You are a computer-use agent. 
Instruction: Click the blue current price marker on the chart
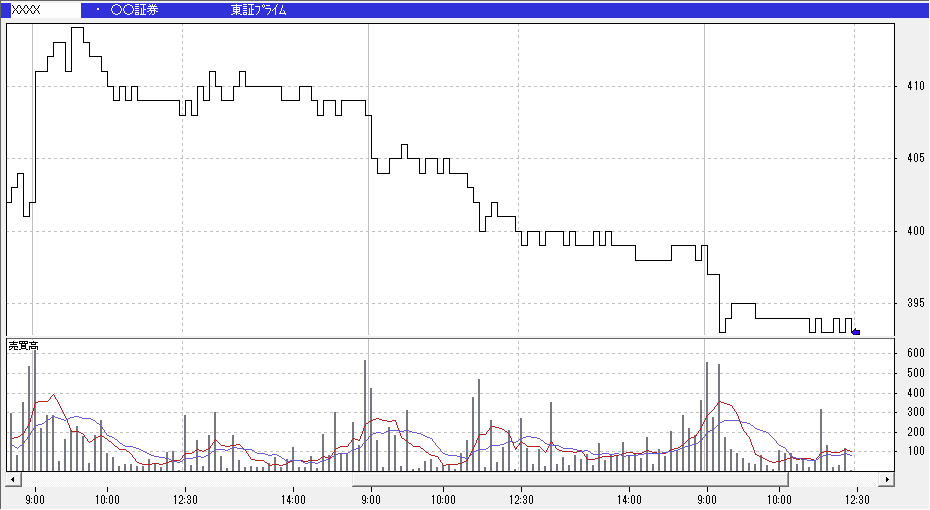856,332
